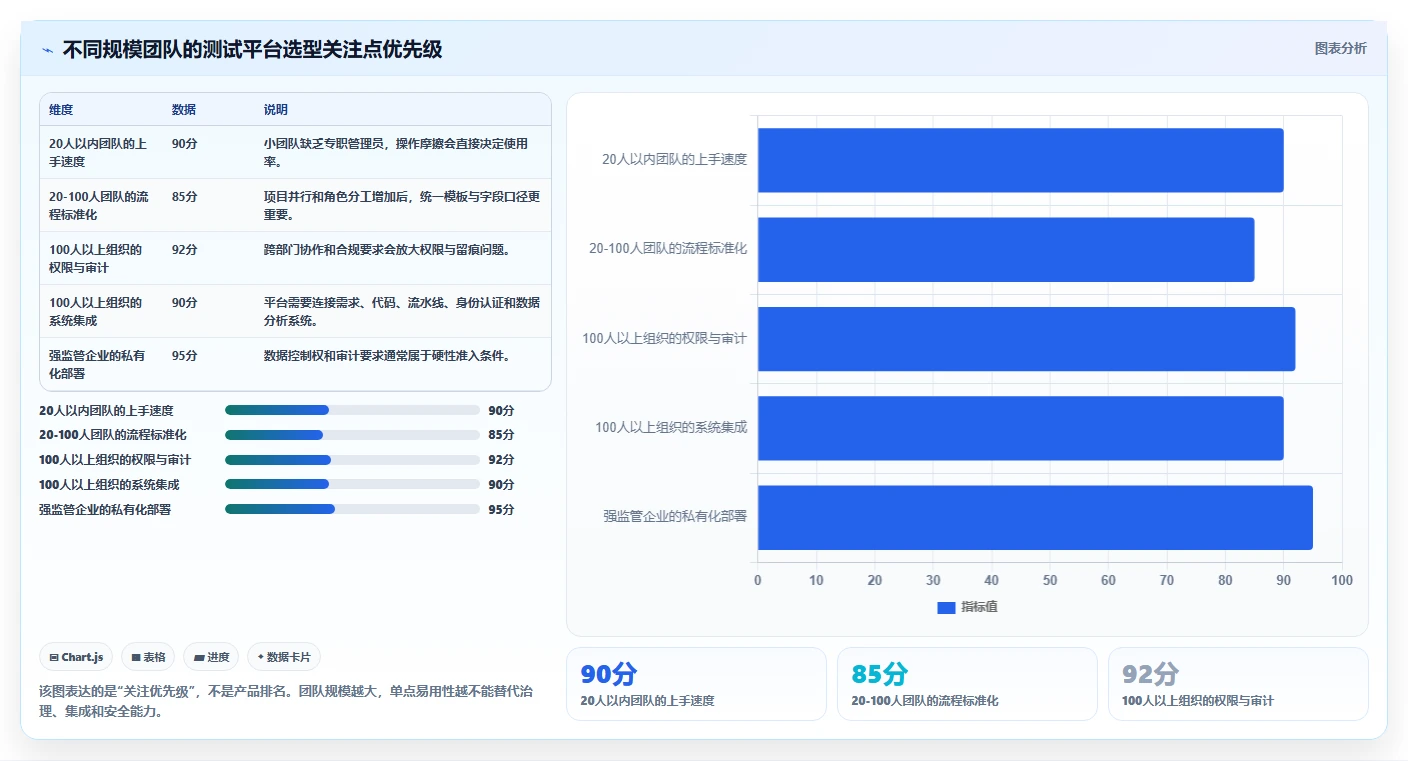
Task: Select the 92分 data card for 权限与审计
Action: coord(1238,684)
